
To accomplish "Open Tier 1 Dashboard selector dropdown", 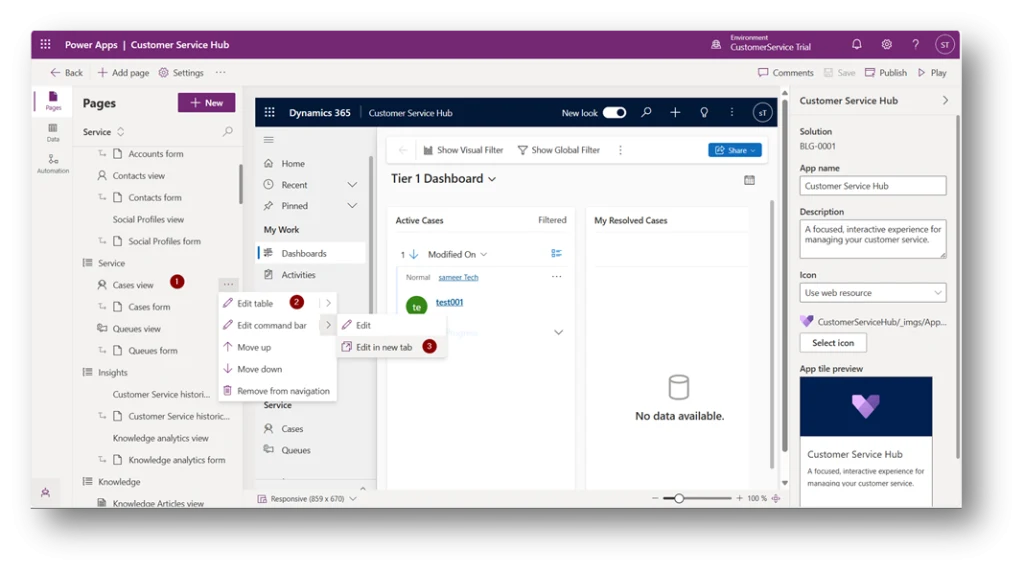I will coord(492,179).
